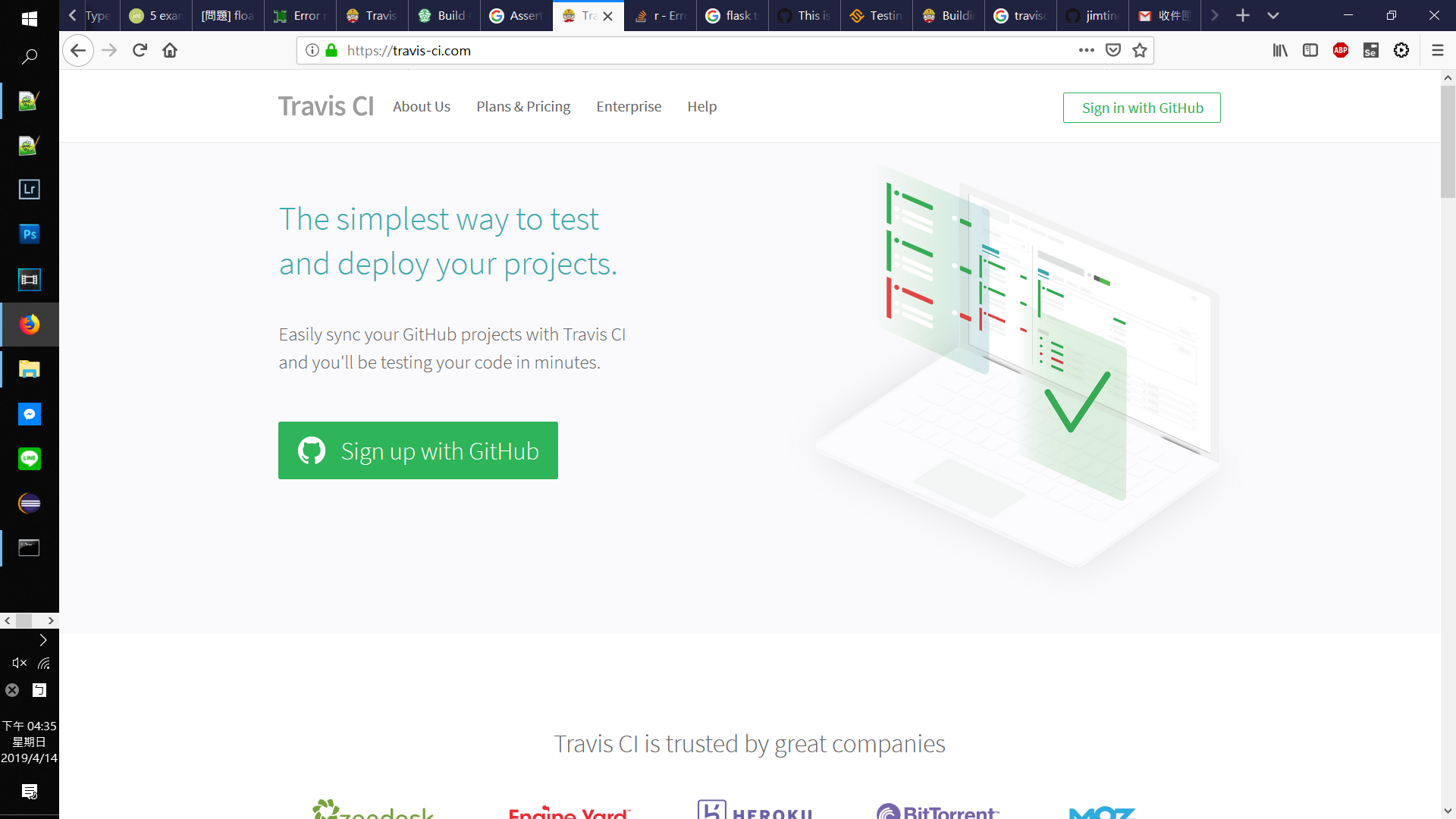Save page to Pocket icon
This screenshot has width=1456, height=819.
coord(1112,50)
